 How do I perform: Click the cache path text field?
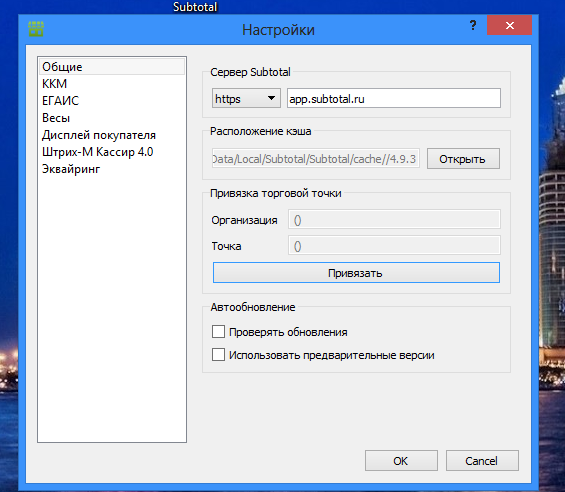[316, 159]
